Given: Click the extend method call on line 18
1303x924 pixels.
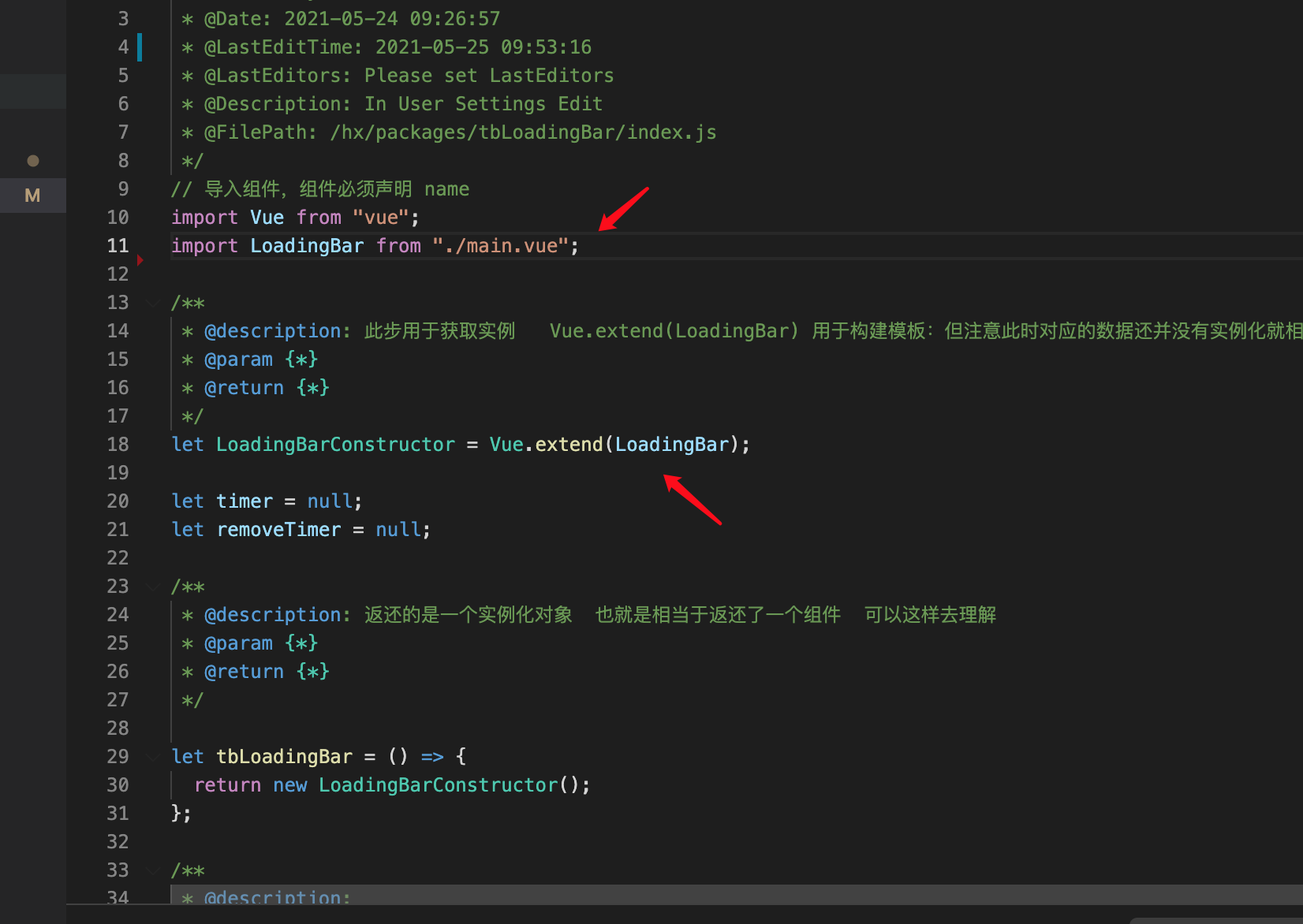Looking at the screenshot, I should 569,445.
